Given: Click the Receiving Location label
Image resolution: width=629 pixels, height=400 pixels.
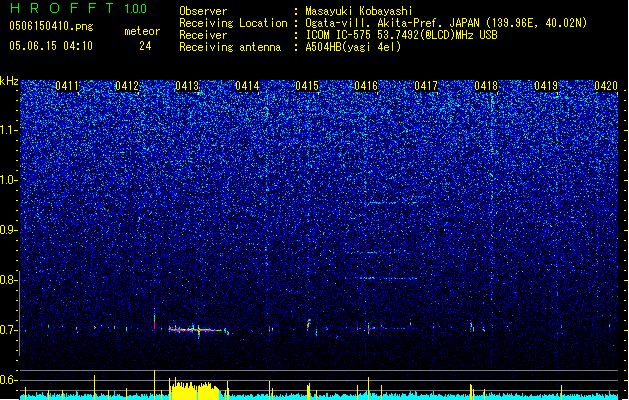Looking at the screenshot, I should coord(233,24).
